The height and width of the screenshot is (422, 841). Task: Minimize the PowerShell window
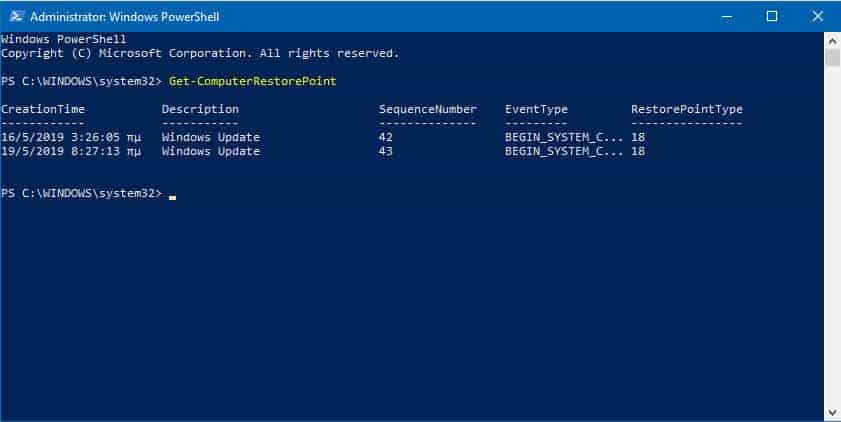point(727,16)
